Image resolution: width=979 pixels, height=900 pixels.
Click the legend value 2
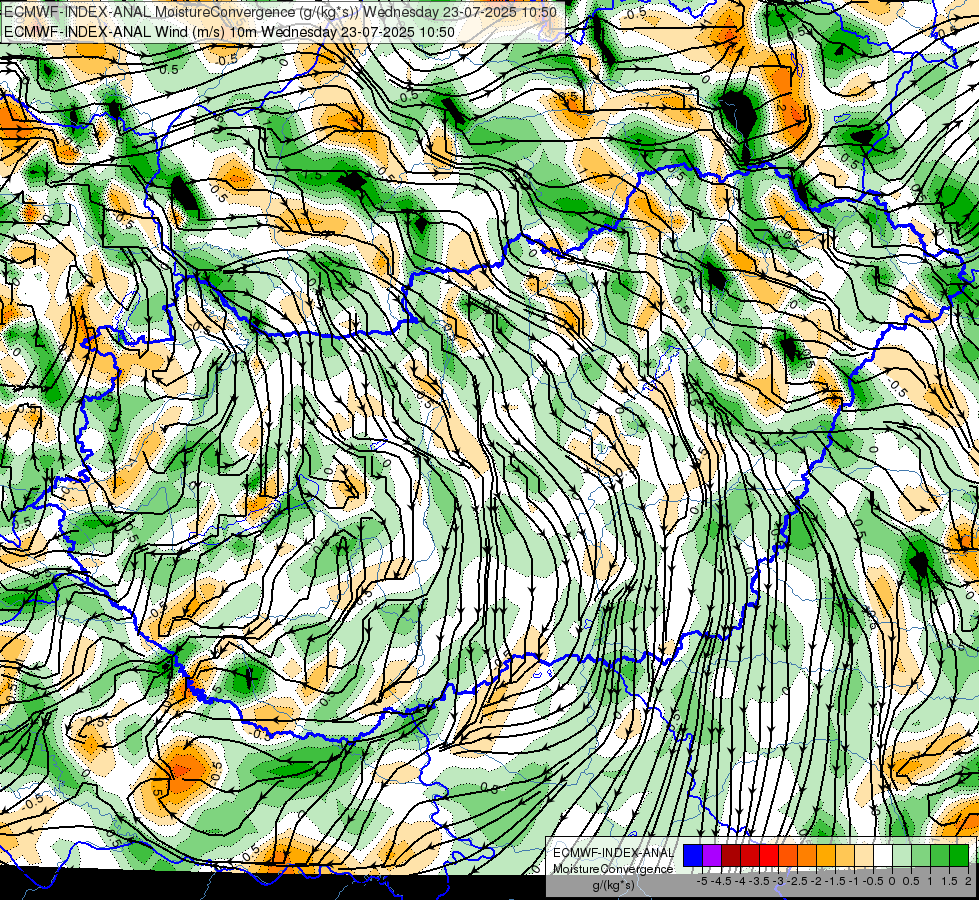968,881
